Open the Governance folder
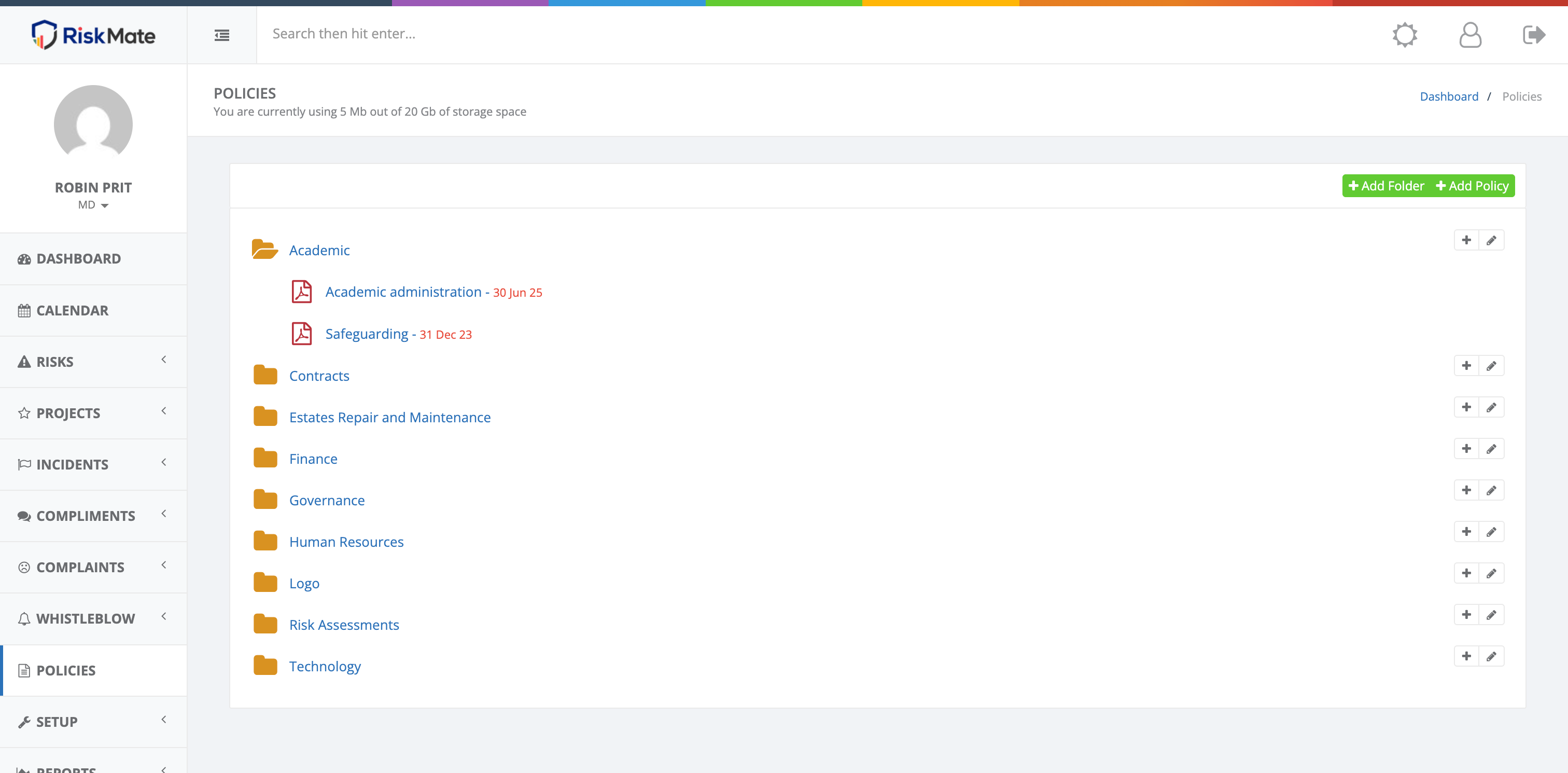 pyautogui.click(x=327, y=500)
